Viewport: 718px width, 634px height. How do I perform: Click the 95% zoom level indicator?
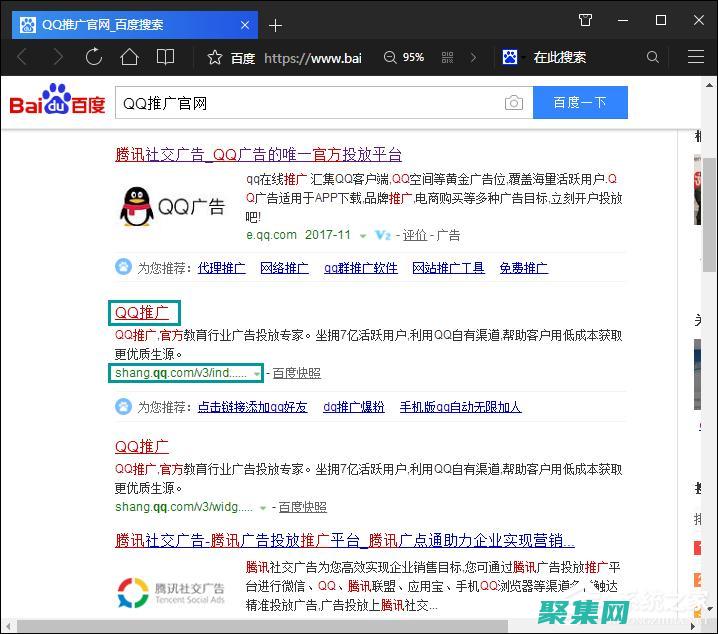click(405, 58)
